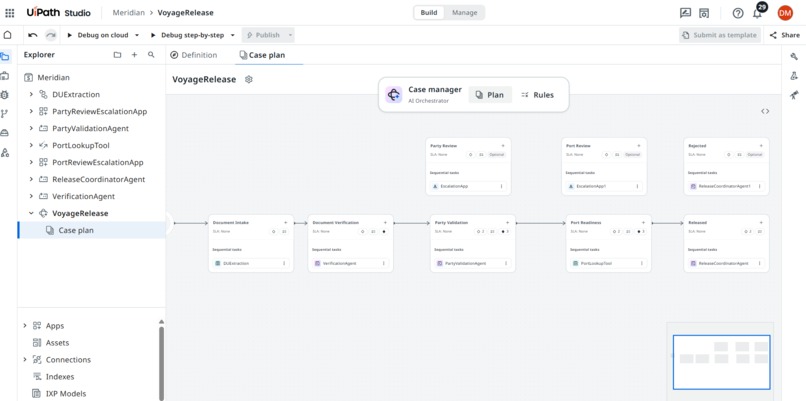Image resolution: width=806 pixels, height=401 pixels.
Task: Expand the DUExtraction tree node
Action: pos(31,95)
